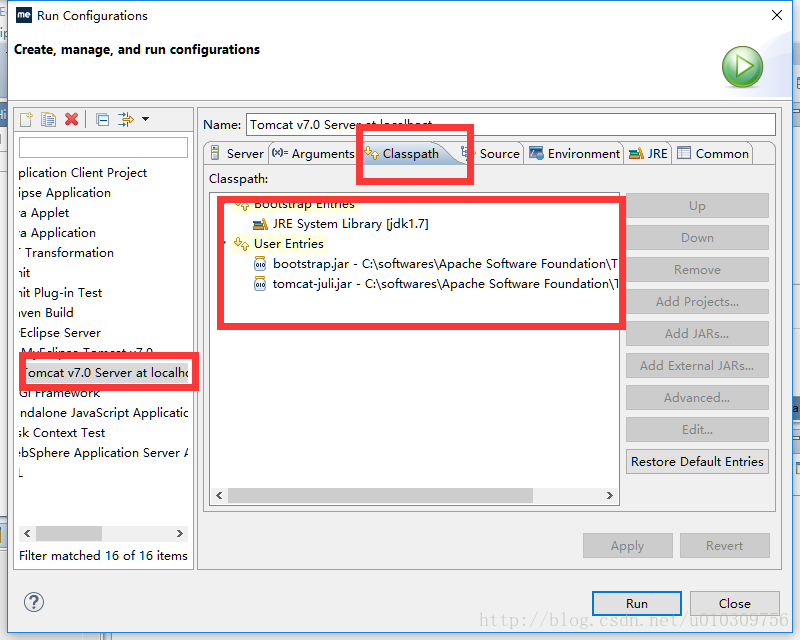The height and width of the screenshot is (640, 800).
Task: Open help via the question mark icon
Action: tap(34, 602)
